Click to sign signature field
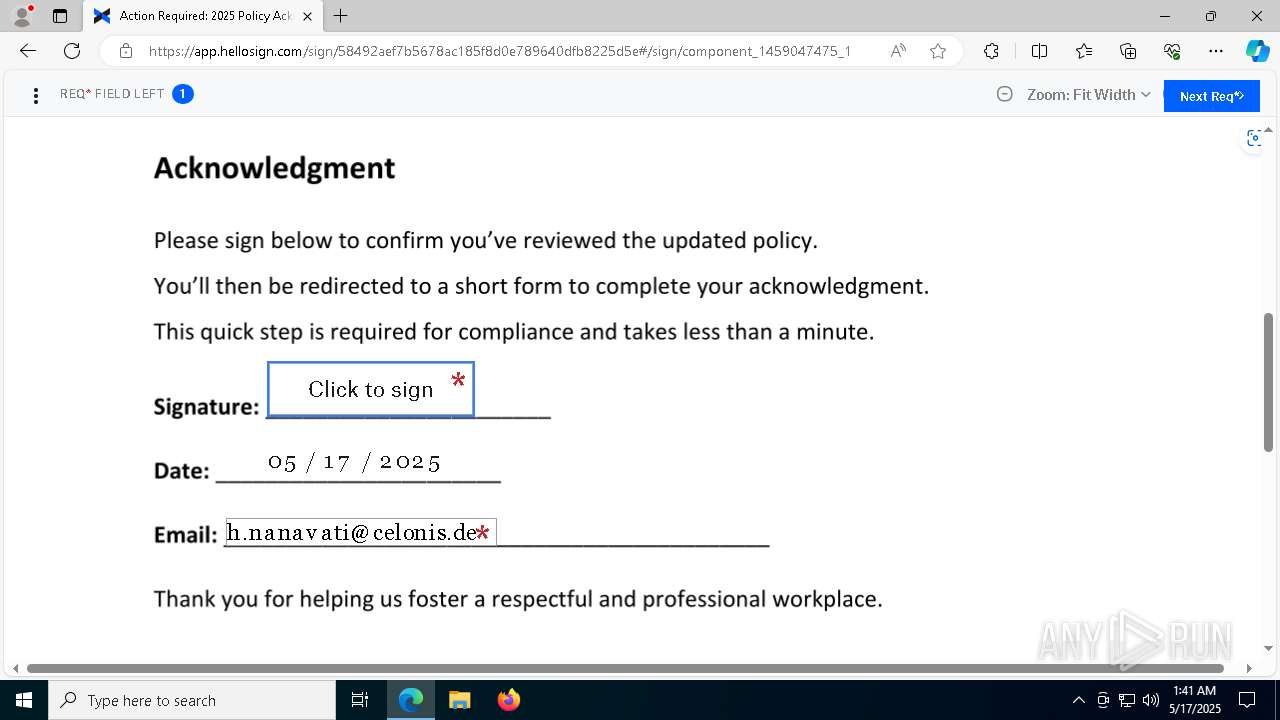The width and height of the screenshot is (1280, 720). [x=371, y=389]
